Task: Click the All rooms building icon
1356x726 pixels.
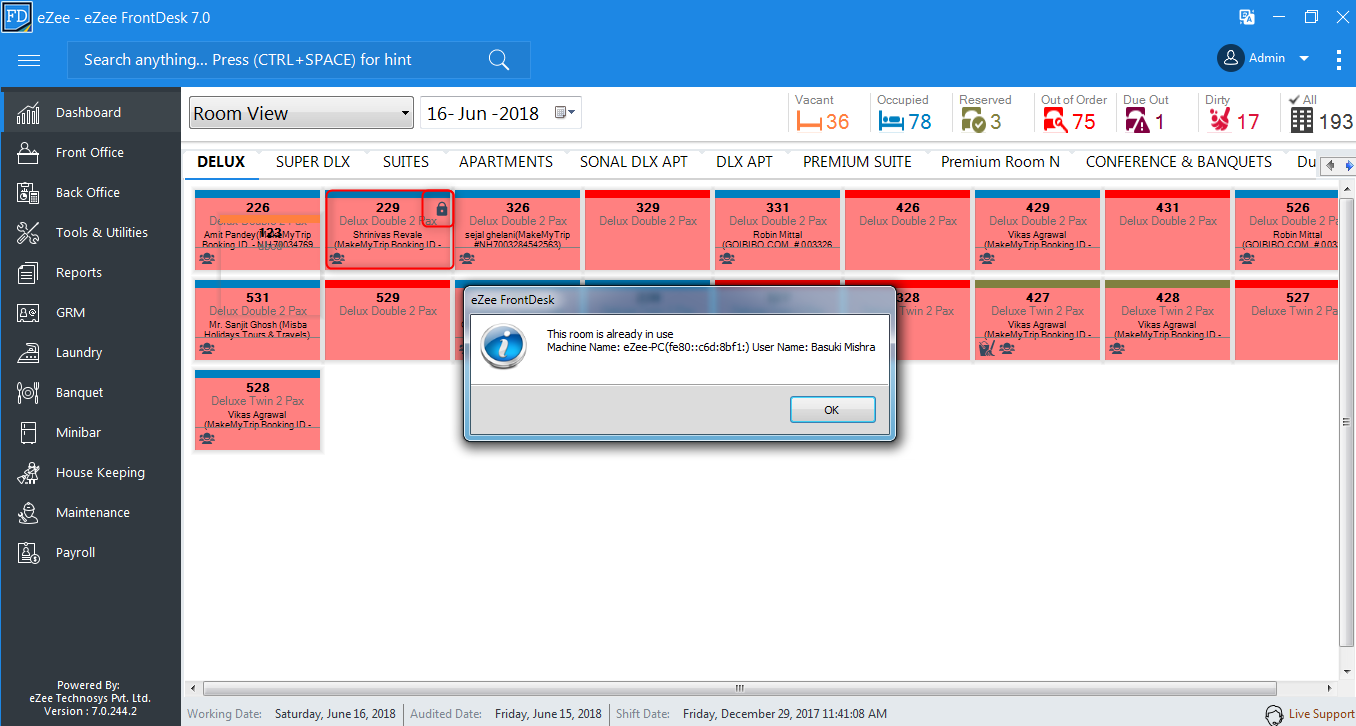Action: [x=1301, y=121]
